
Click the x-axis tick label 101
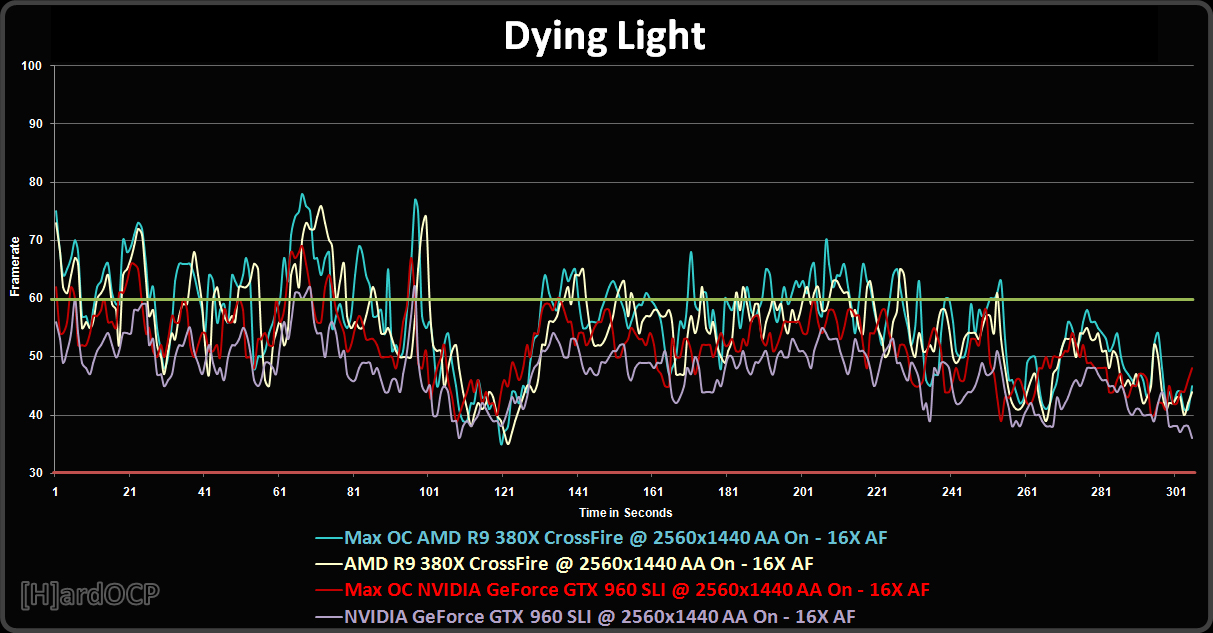429,492
